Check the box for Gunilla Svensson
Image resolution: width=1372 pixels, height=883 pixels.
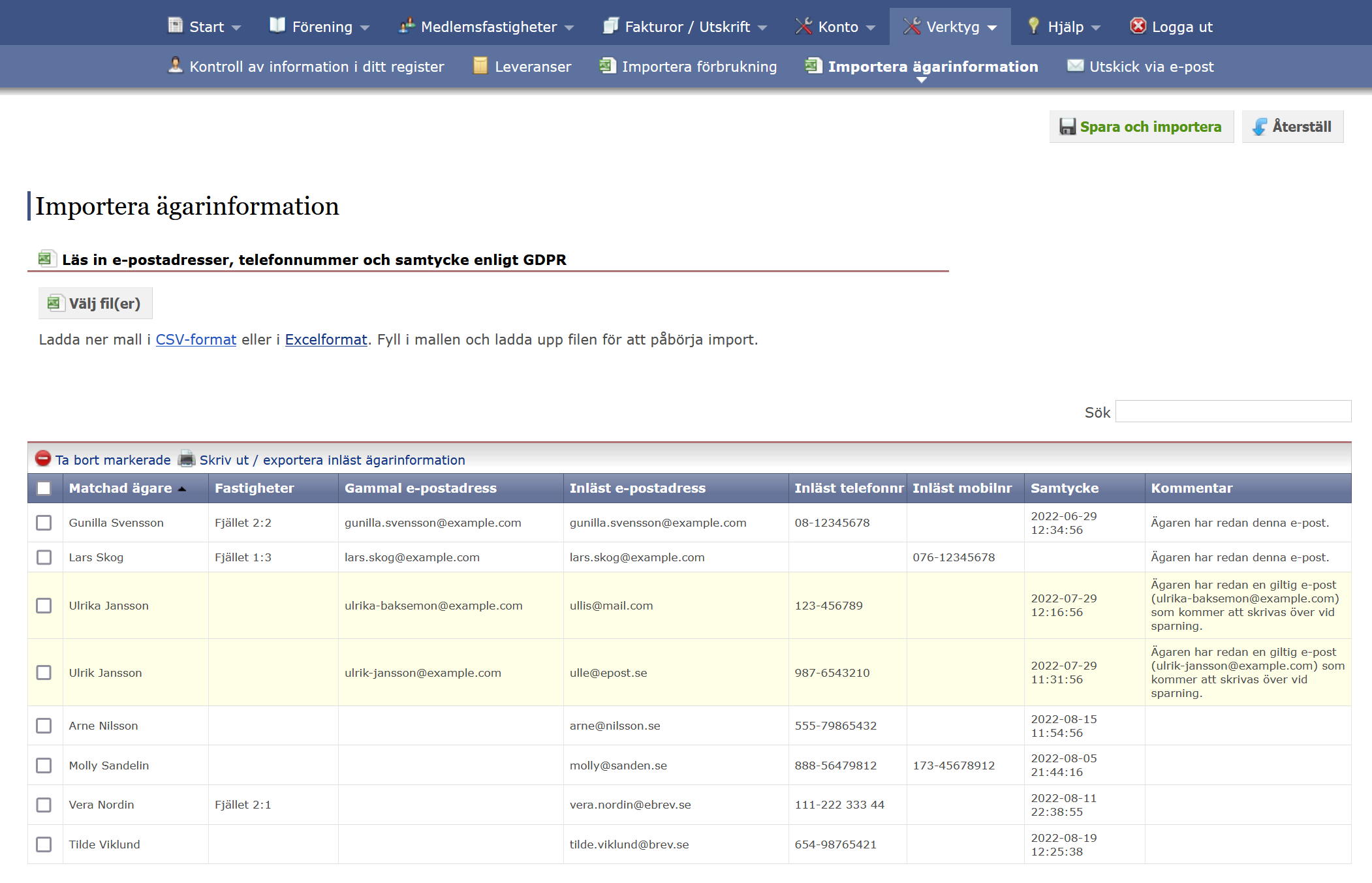pos(44,523)
